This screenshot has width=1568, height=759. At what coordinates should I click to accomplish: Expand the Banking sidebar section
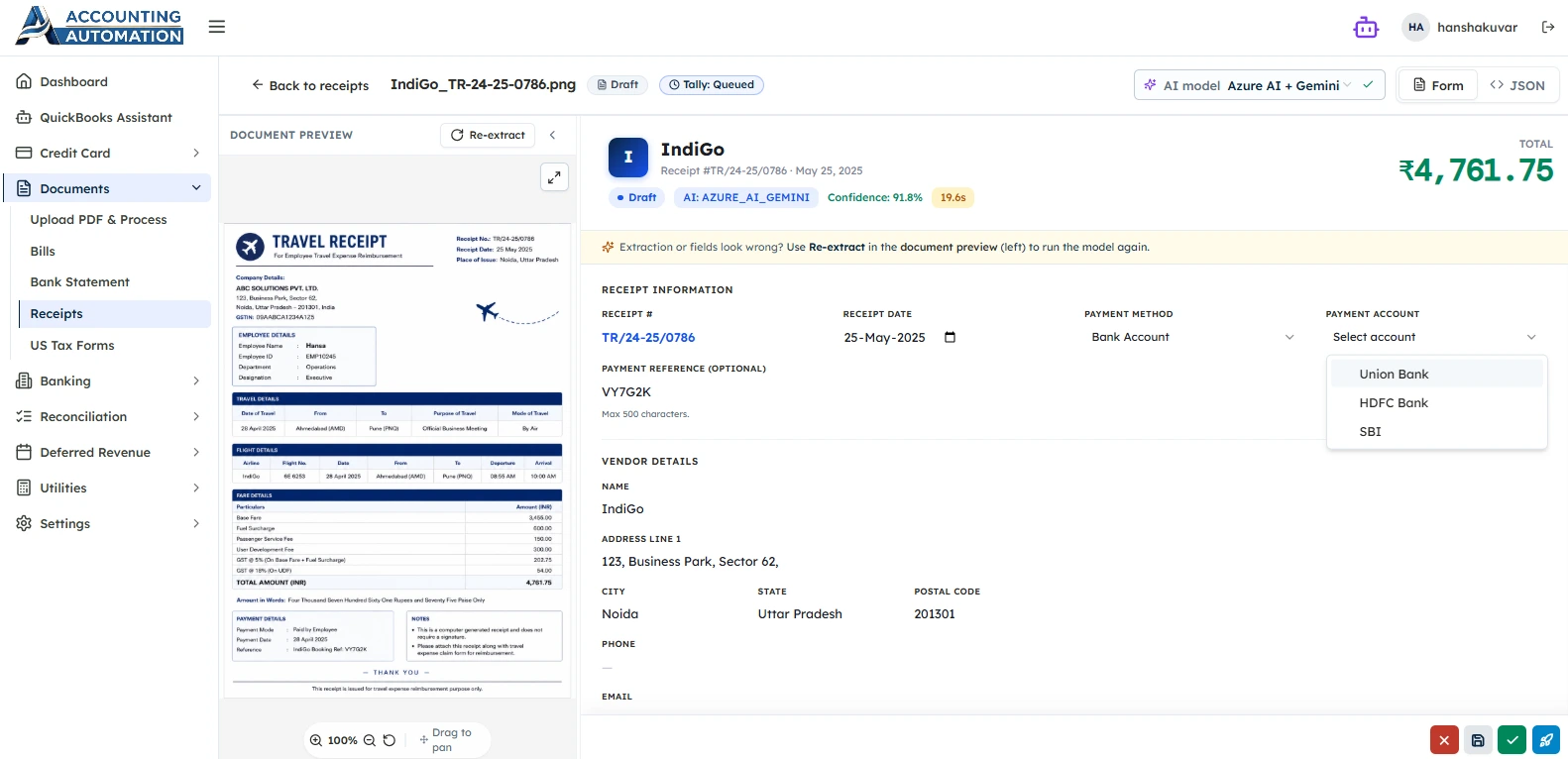pos(109,380)
